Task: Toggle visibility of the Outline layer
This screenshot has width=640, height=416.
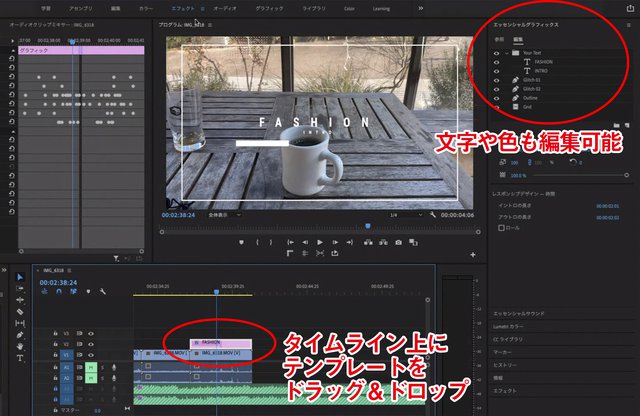Action: tap(497, 96)
